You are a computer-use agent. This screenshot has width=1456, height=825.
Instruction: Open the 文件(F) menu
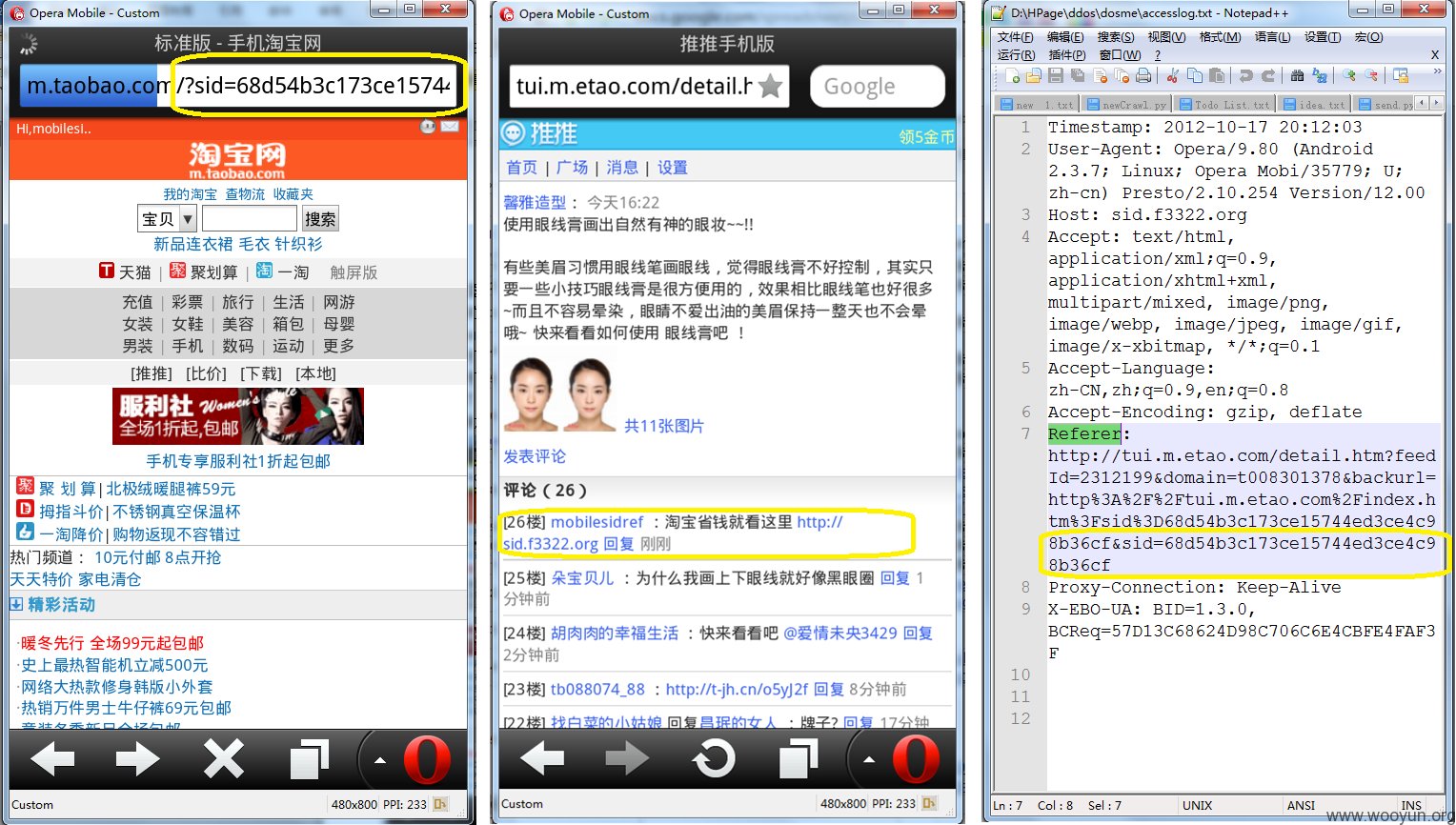(x=1015, y=37)
